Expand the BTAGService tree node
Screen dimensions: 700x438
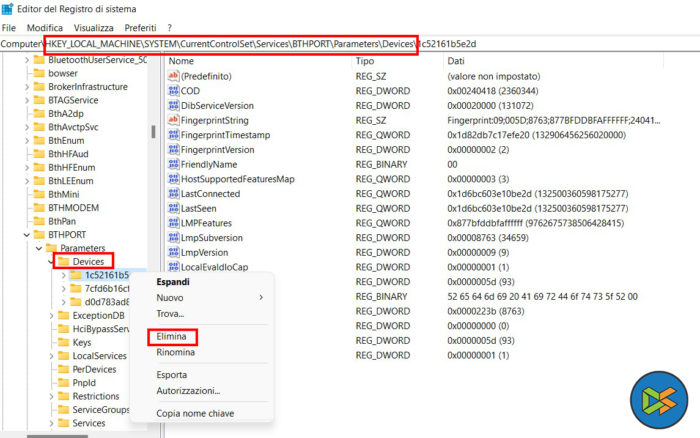click(x=27, y=100)
